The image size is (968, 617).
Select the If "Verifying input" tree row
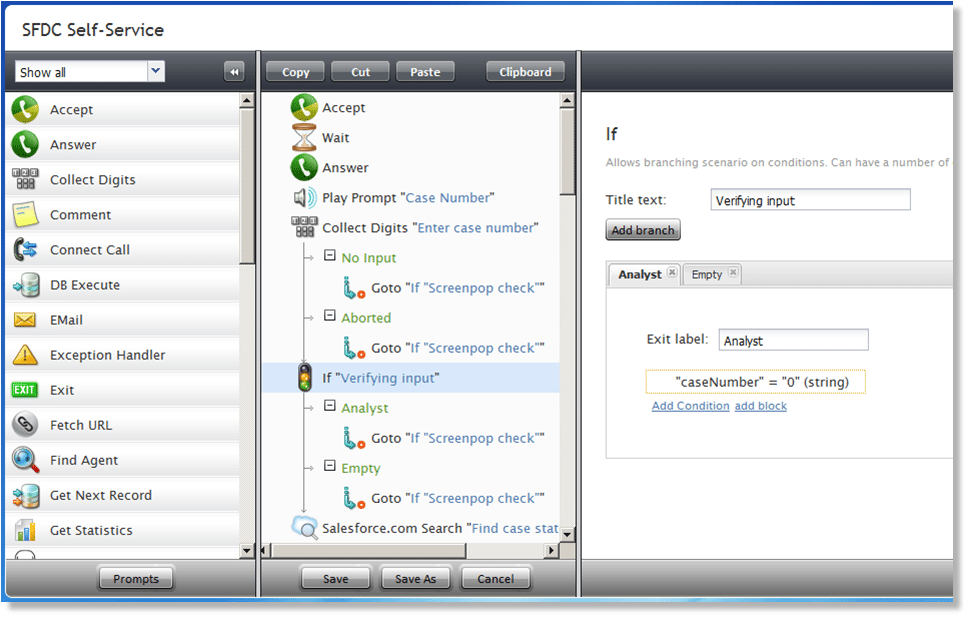click(411, 378)
